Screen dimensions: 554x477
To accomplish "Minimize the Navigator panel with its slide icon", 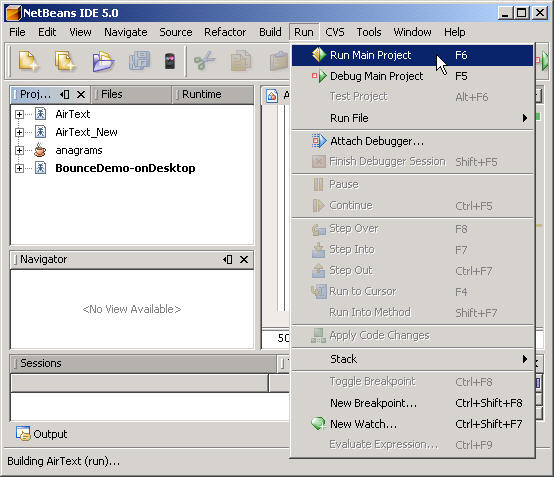I will (228, 259).
